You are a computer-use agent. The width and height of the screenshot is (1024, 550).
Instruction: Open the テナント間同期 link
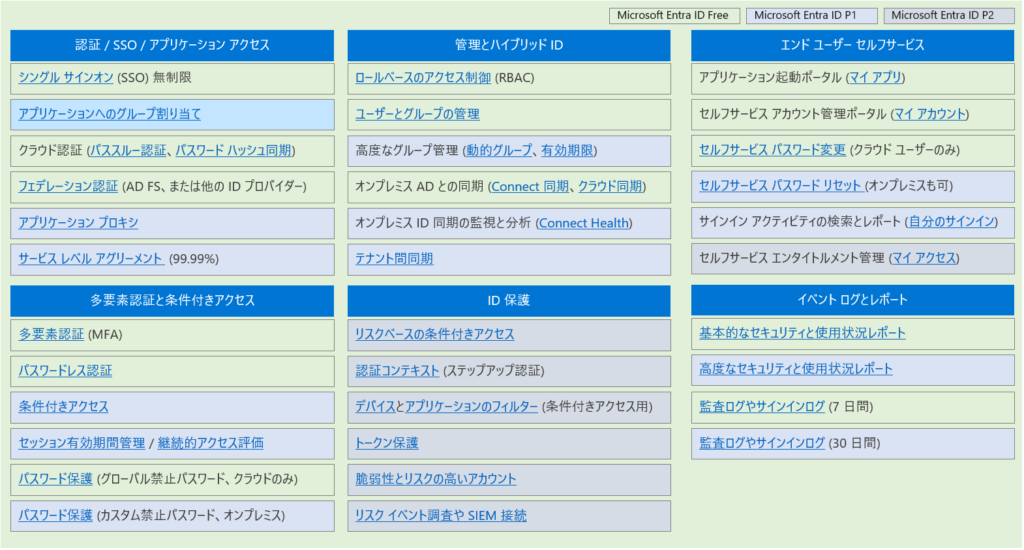[x=394, y=259]
